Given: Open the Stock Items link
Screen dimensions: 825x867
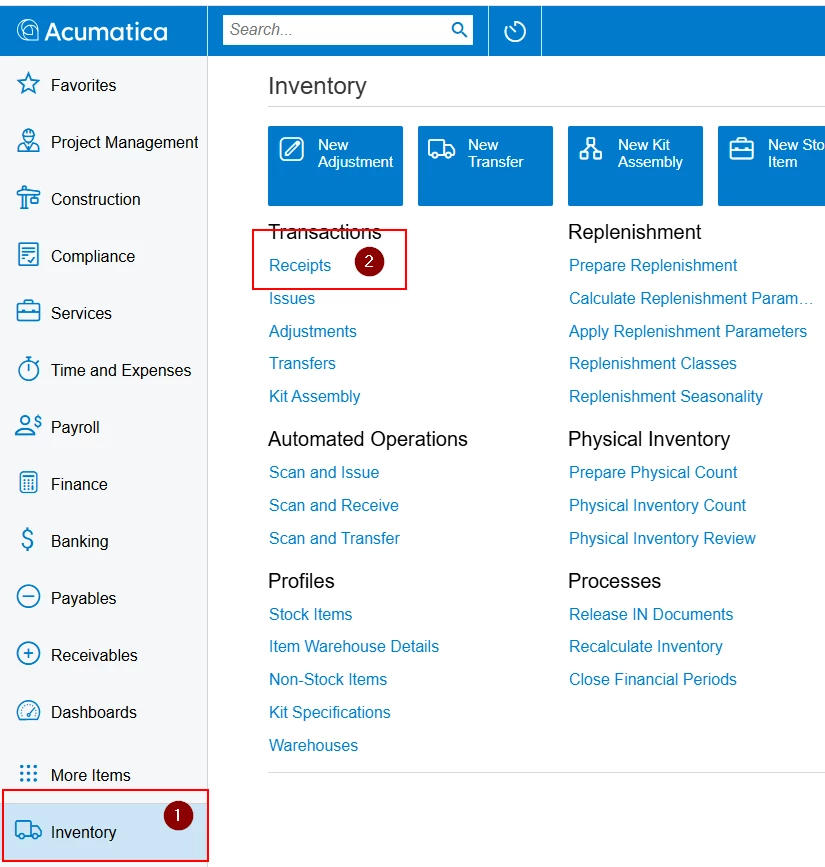Looking at the screenshot, I should [x=311, y=614].
